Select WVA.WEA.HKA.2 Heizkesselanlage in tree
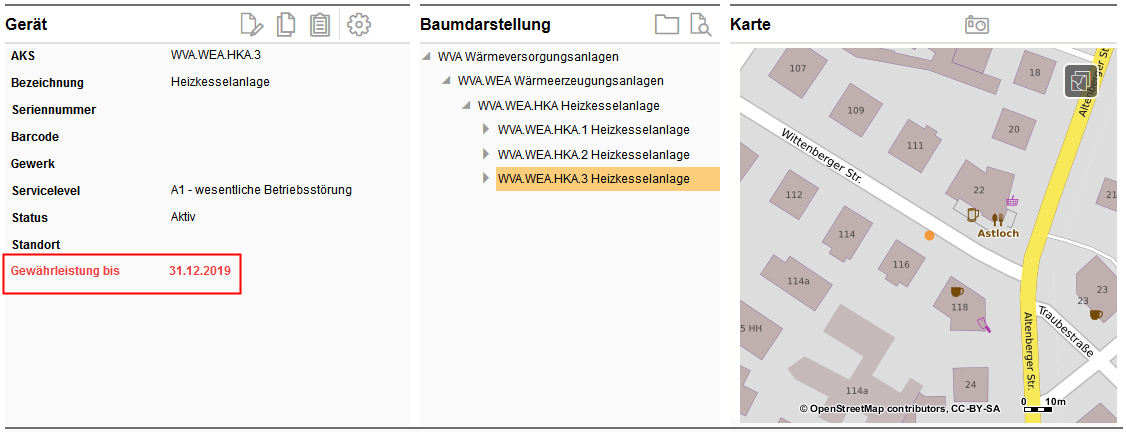The image size is (1126, 432). (593, 154)
